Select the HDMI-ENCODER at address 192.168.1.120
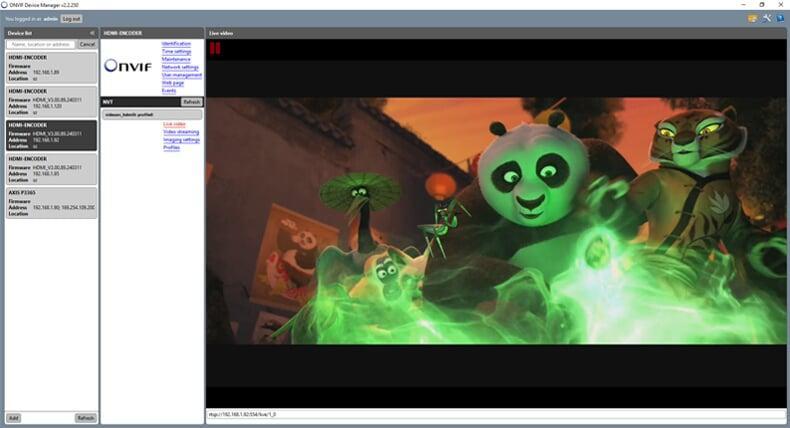The height and width of the screenshot is (428, 790). 51,101
